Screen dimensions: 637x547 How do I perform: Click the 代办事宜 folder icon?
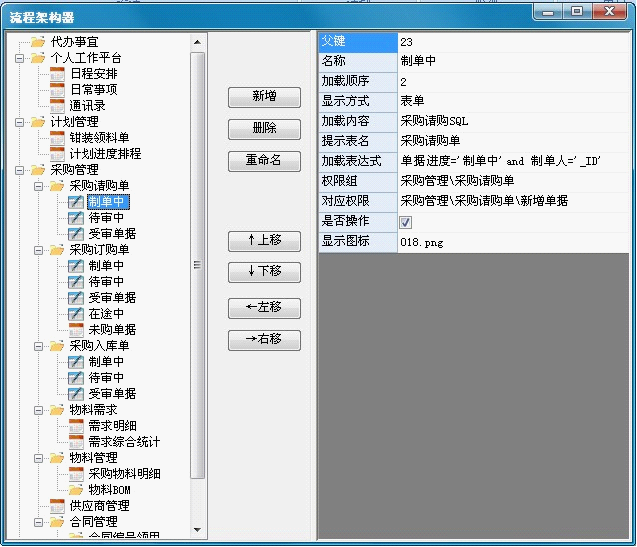coord(38,42)
